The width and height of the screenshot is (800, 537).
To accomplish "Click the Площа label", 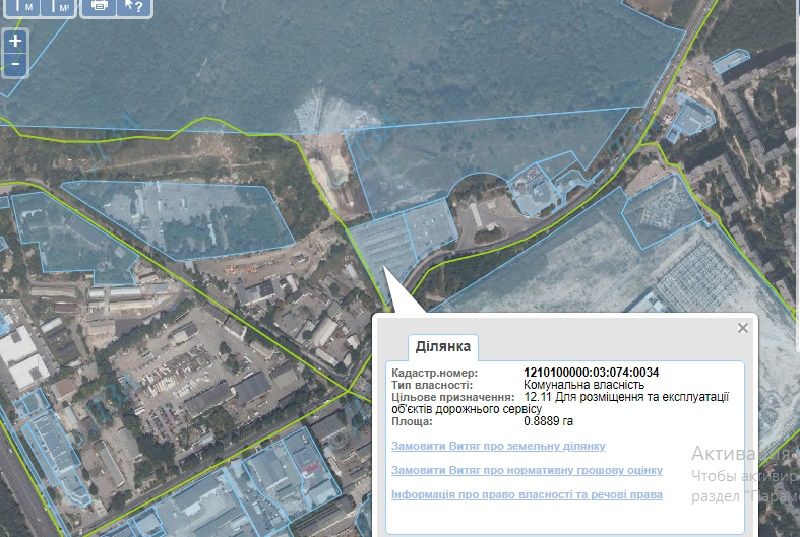I will tap(411, 421).
